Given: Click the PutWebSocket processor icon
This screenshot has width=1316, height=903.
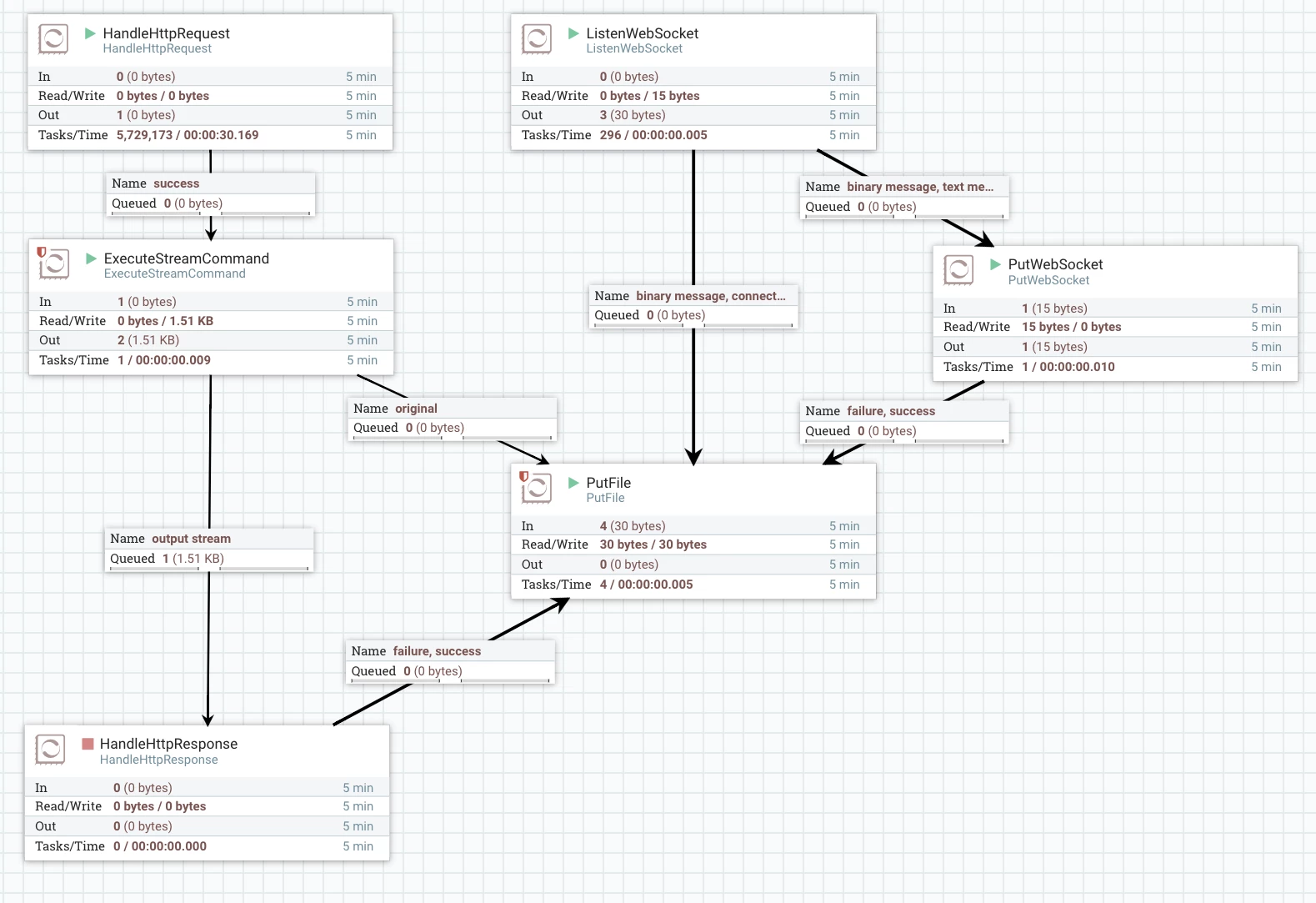Looking at the screenshot, I should pyautogui.click(x=958, y=269).
